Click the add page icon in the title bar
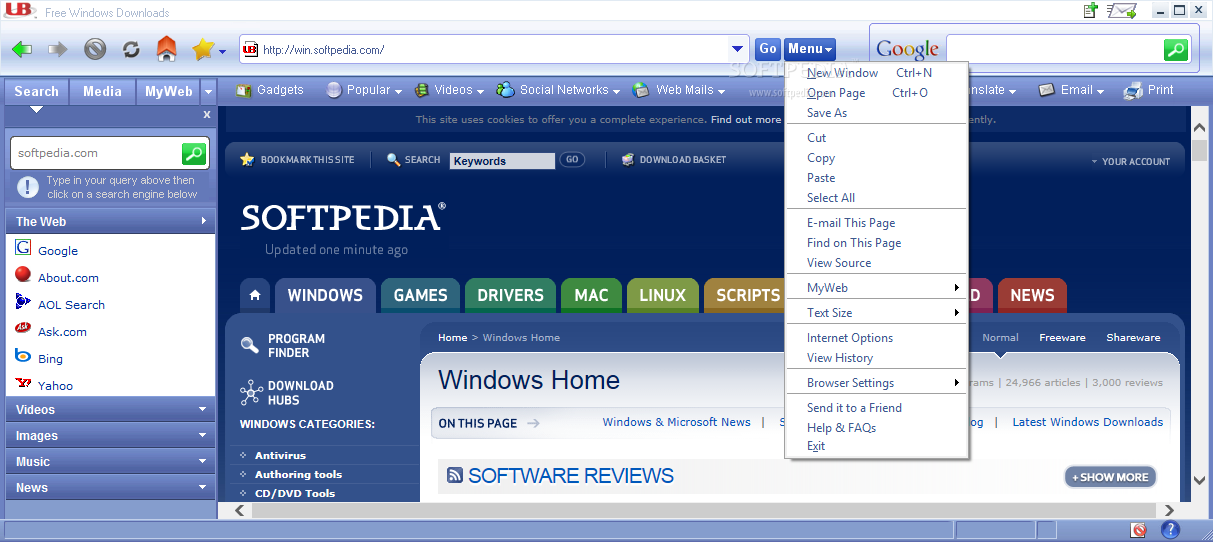This screenshot has width=1213, height=542. click(x=1091, y=11)
